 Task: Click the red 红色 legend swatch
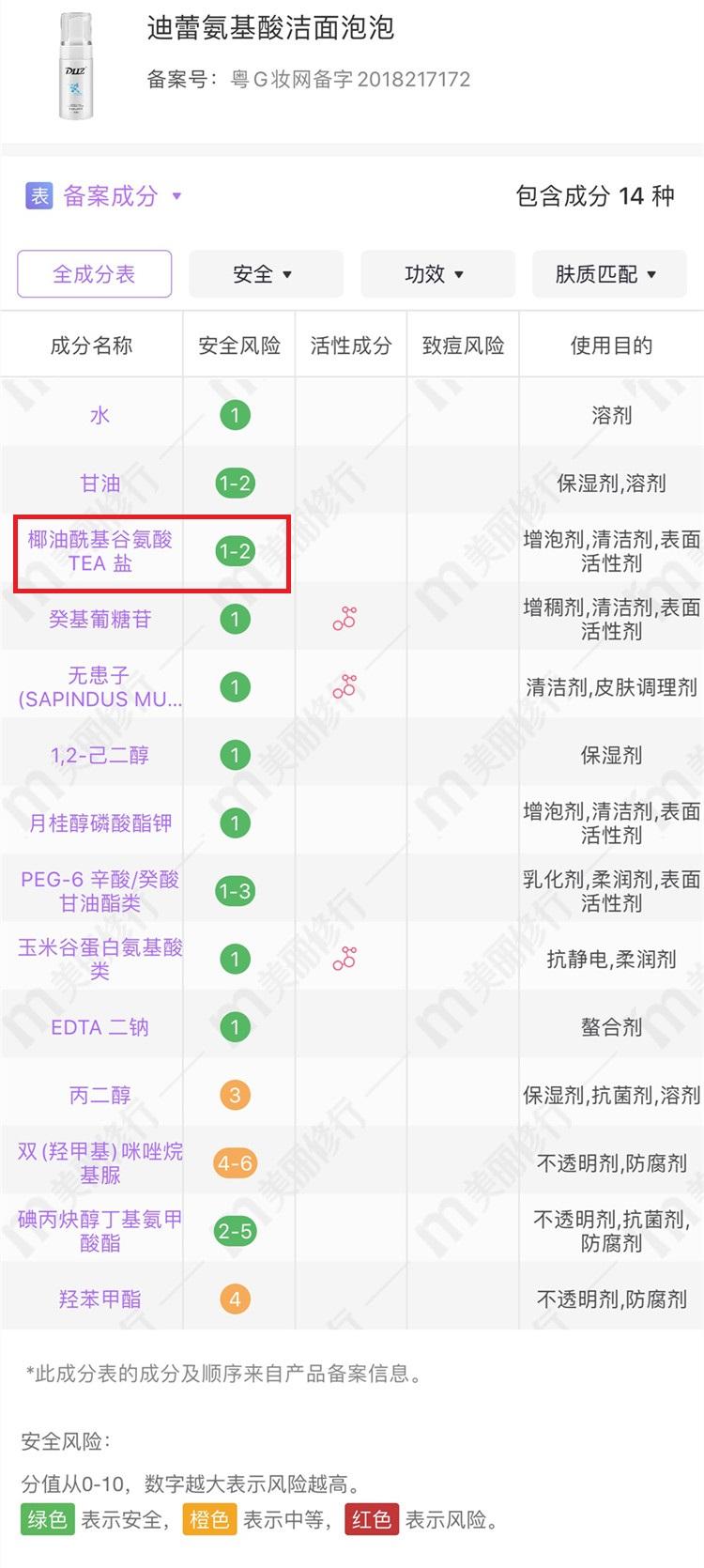[x=372, y=1519]
